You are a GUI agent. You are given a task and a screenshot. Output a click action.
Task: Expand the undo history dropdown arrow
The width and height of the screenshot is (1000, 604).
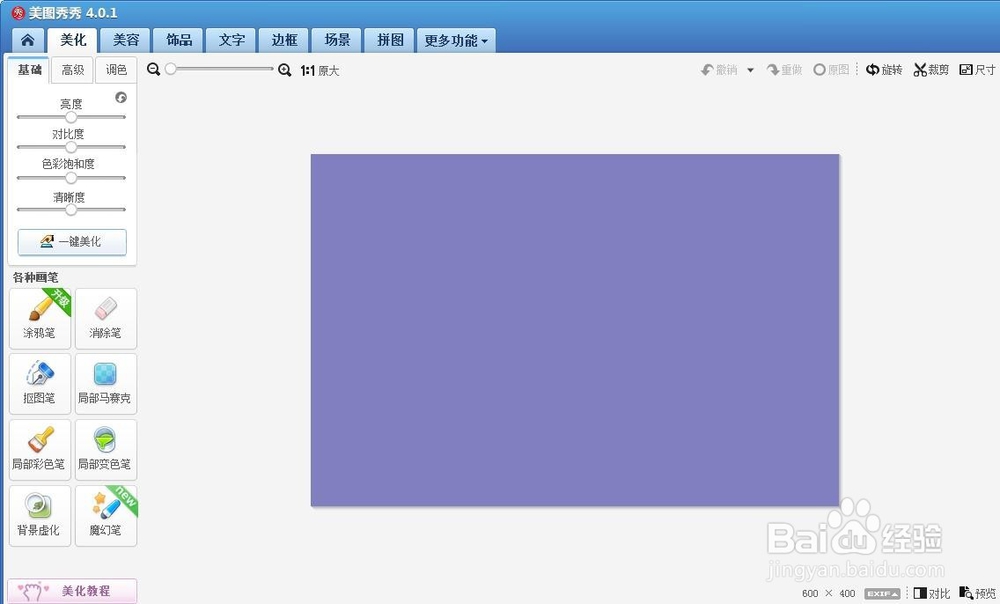coord(751,70)
